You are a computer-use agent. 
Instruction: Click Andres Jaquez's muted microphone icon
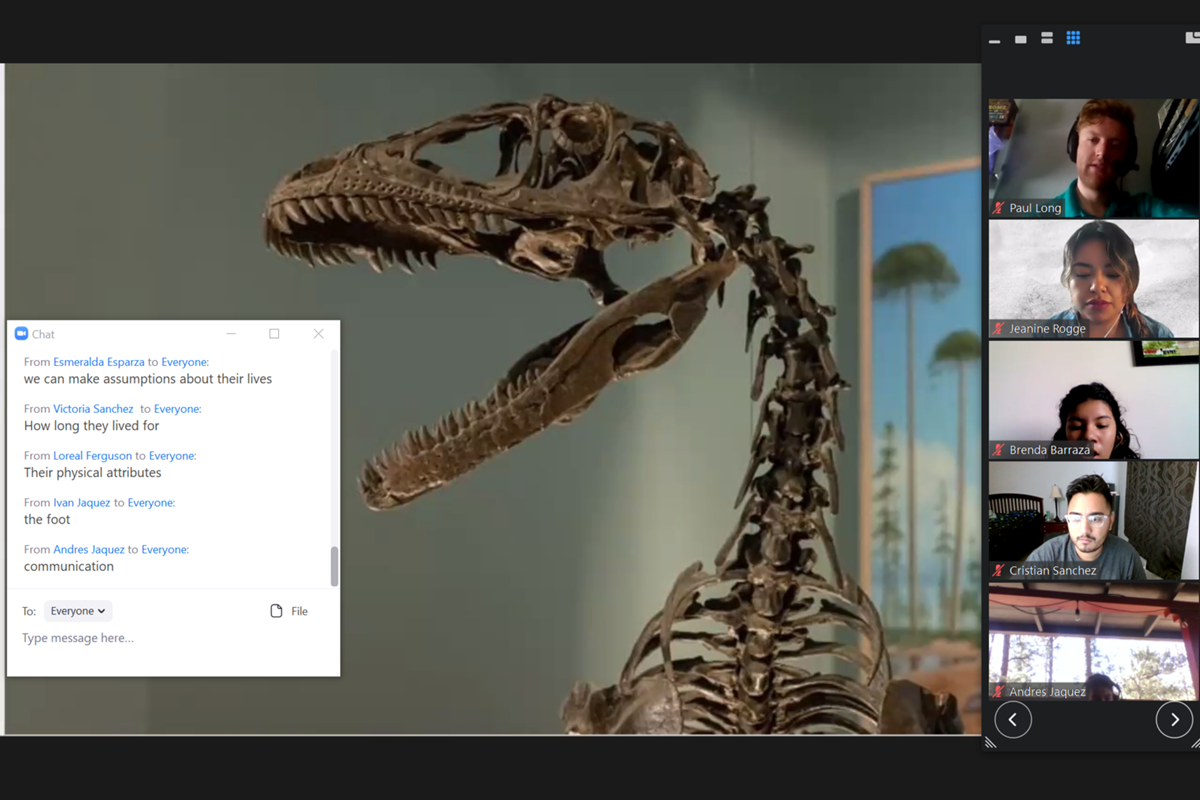(998, 692)
